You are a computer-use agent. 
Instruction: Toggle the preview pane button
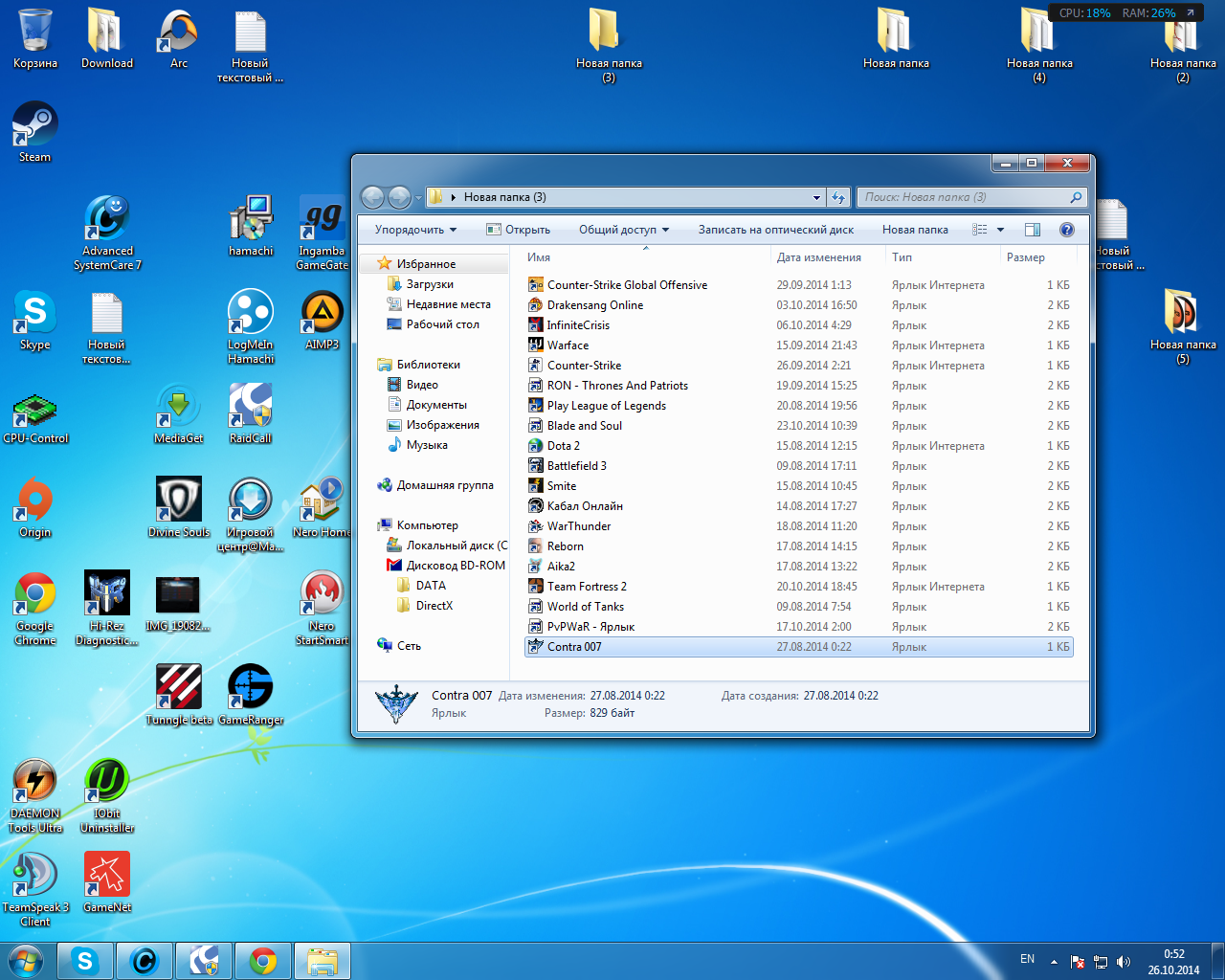pos(1033,230)
